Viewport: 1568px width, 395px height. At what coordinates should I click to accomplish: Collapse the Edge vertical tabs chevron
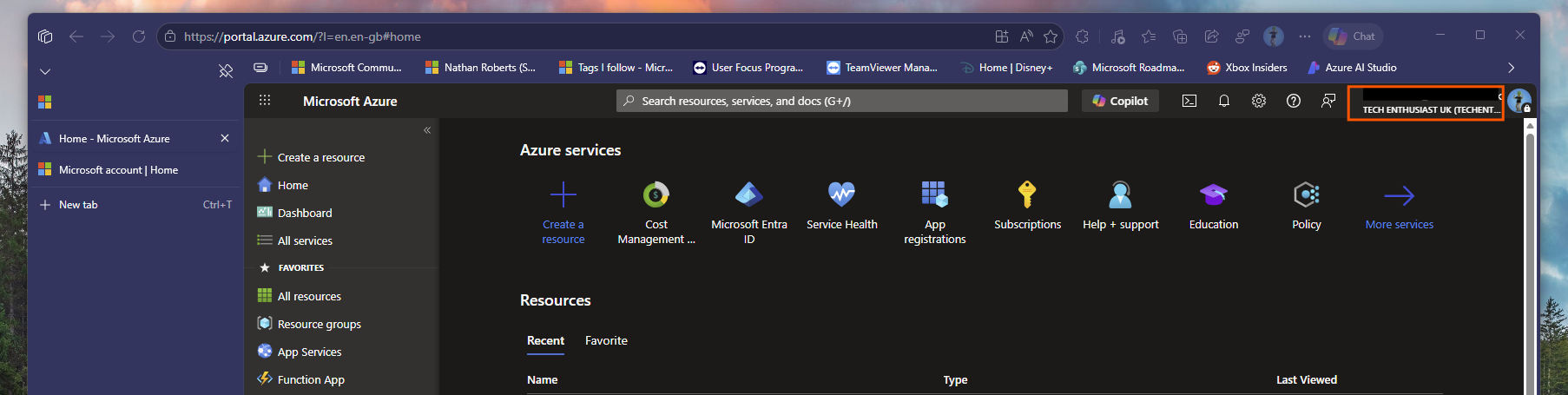coord(45,71)
